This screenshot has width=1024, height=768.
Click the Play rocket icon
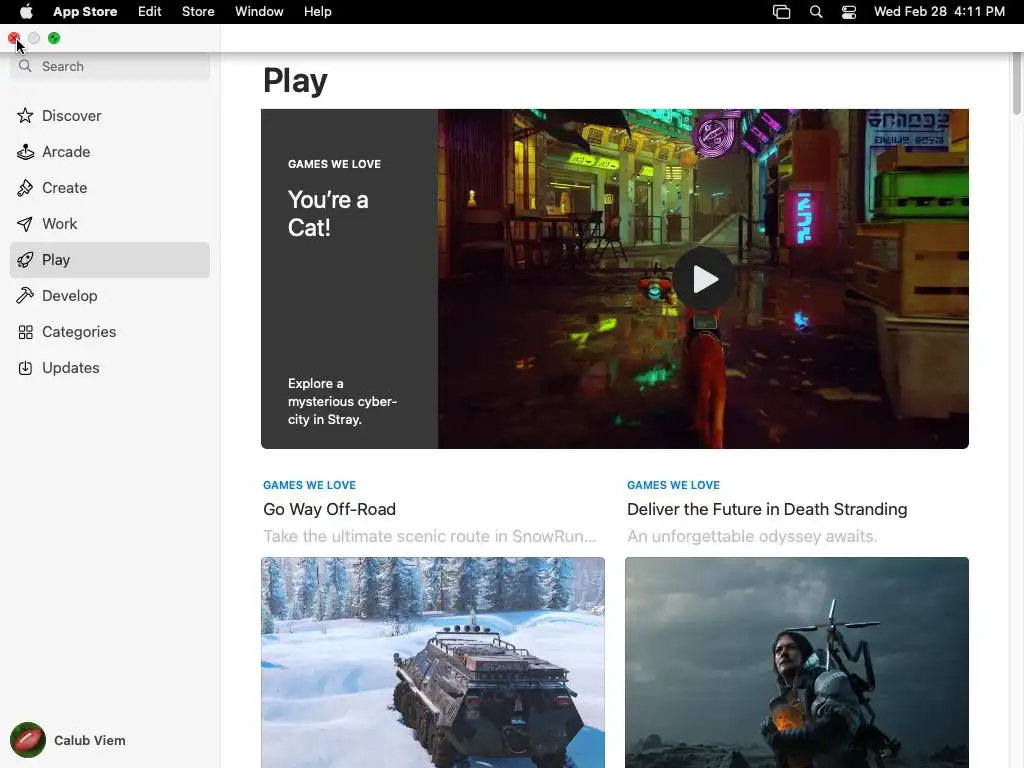coord(25,260)
